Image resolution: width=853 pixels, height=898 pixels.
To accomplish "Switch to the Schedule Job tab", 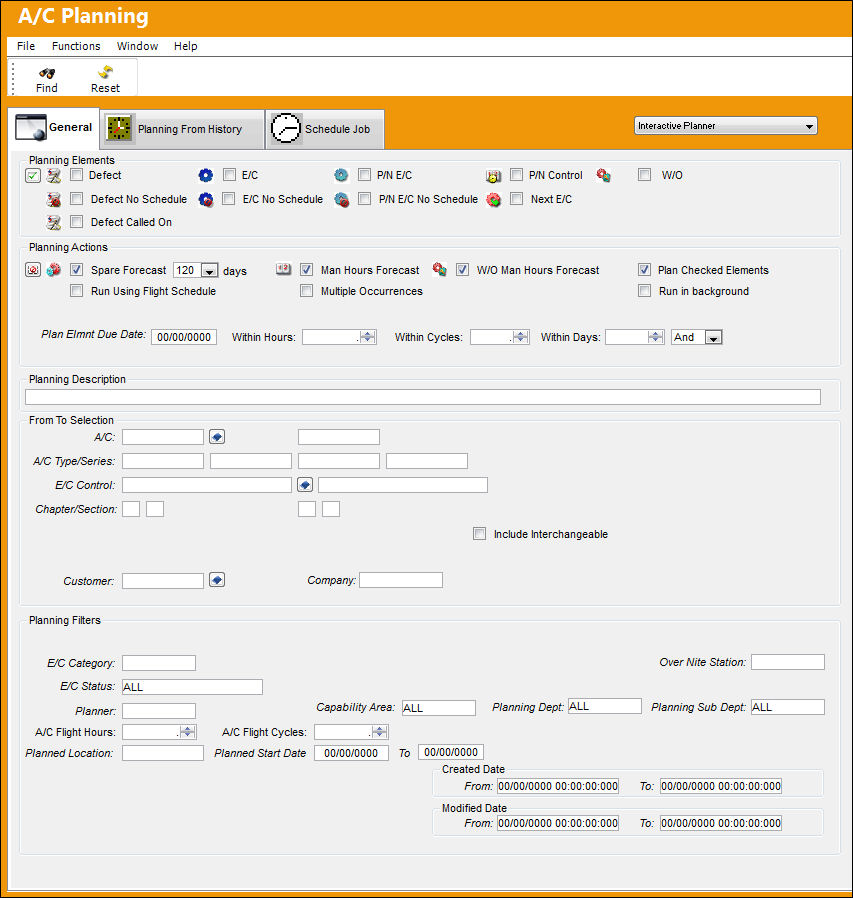I will (325, 129).
